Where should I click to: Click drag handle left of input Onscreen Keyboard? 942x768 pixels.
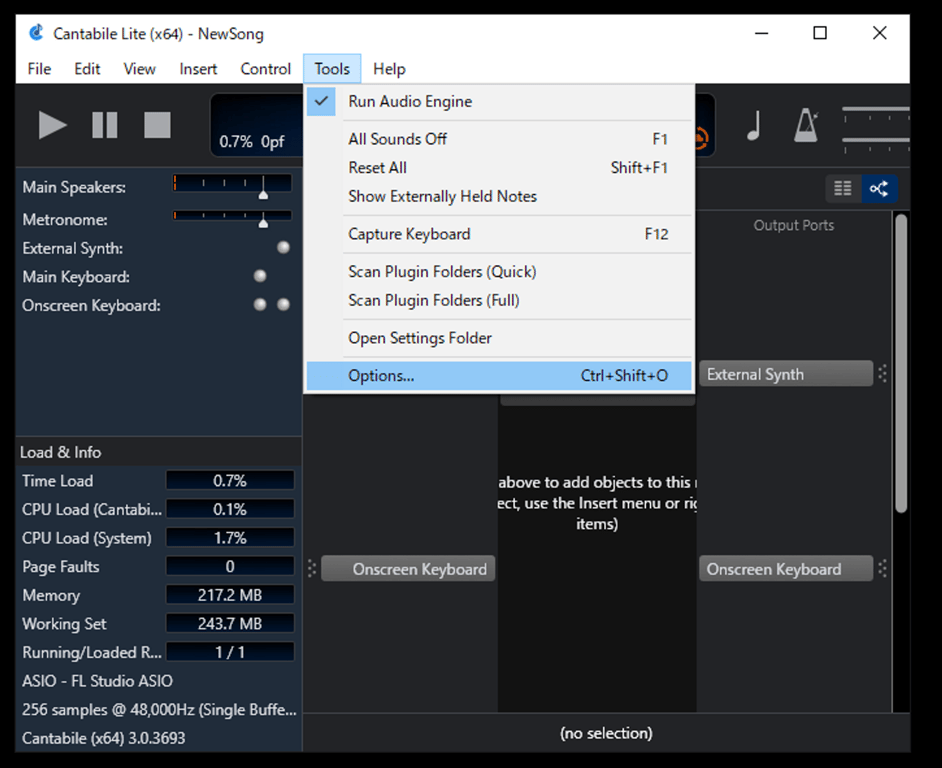[x=311, y=568]
